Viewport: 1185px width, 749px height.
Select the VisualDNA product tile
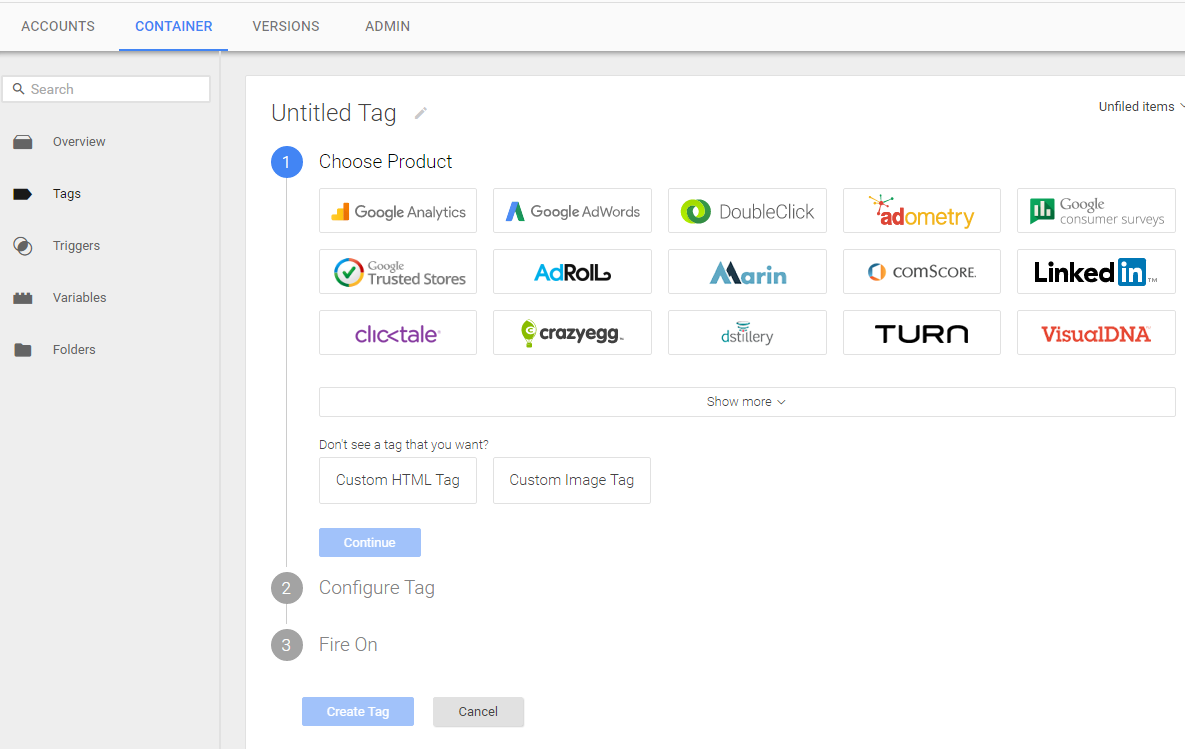[x=1096, y=333]
